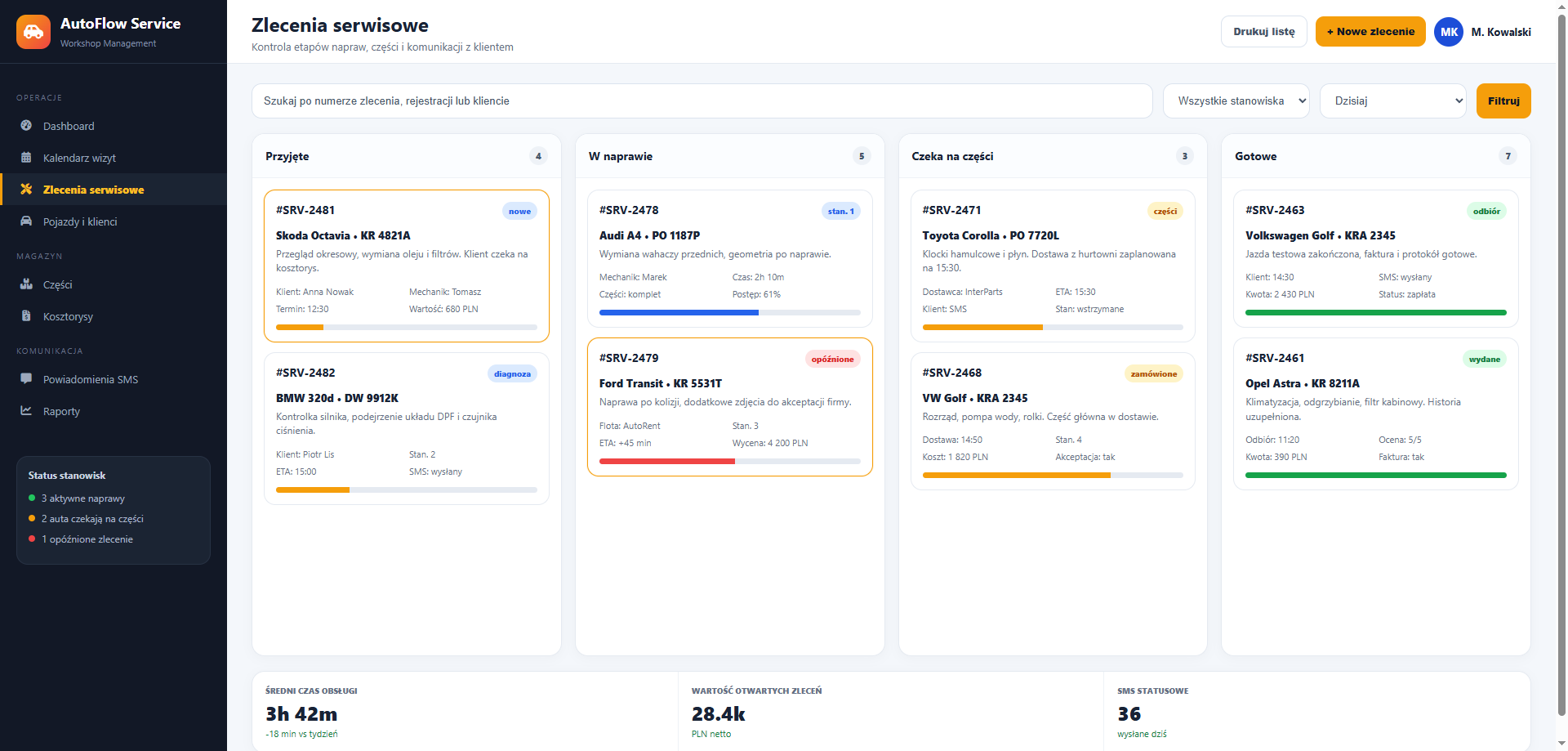This screenshot has height=751, width=1568.
Task: Click the Kalendarz wizyt calendar icon
Action: pos(26,158)
